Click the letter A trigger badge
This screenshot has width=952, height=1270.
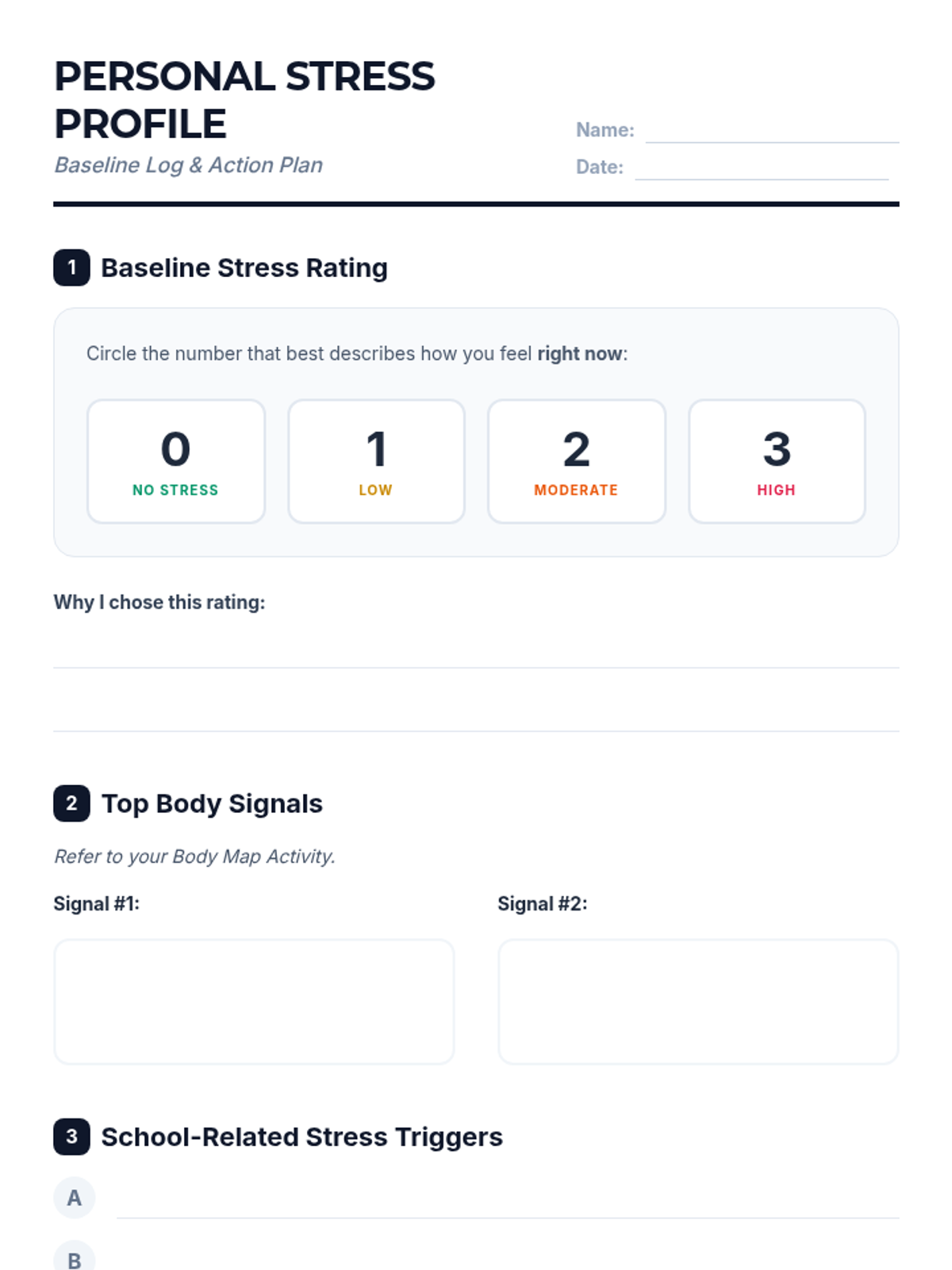tap(74, 1198)
